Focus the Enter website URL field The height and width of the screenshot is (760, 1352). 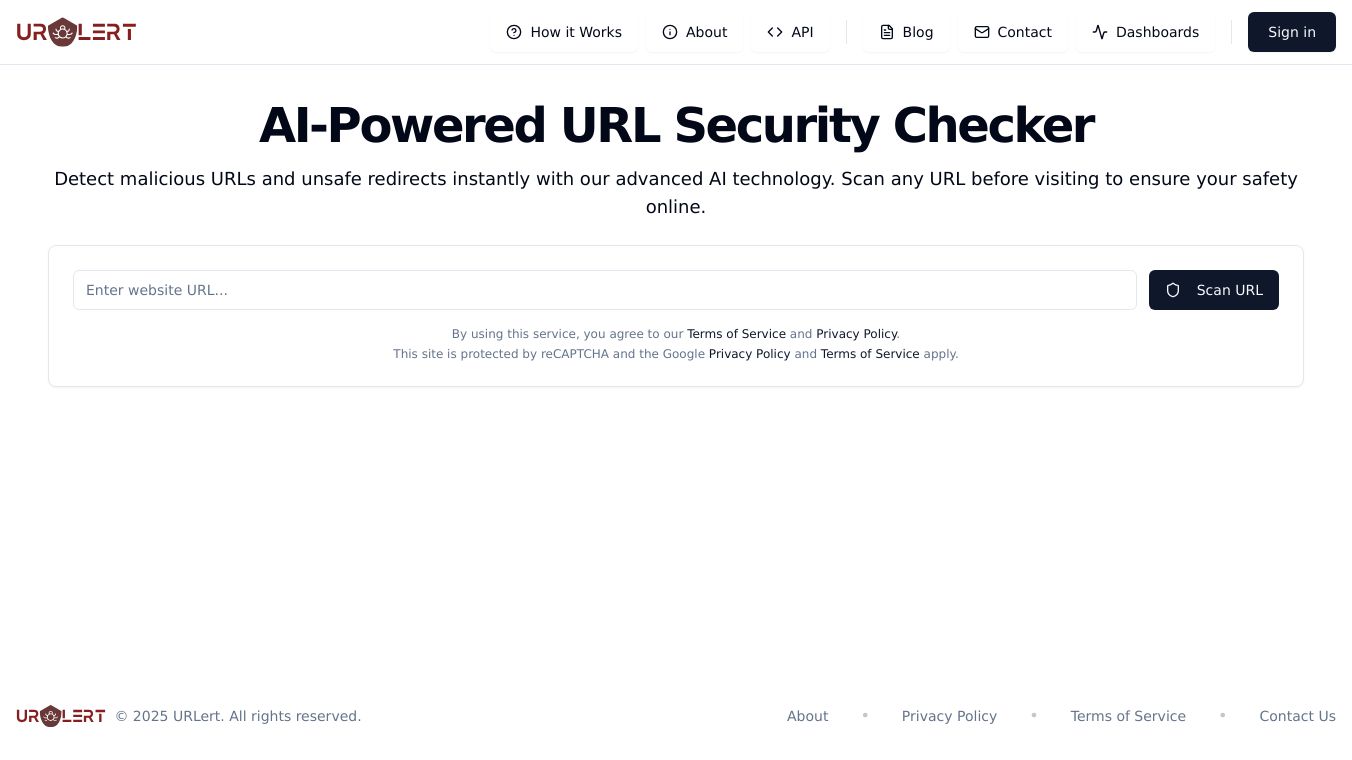pyautogui.click(x=604, y=290)
